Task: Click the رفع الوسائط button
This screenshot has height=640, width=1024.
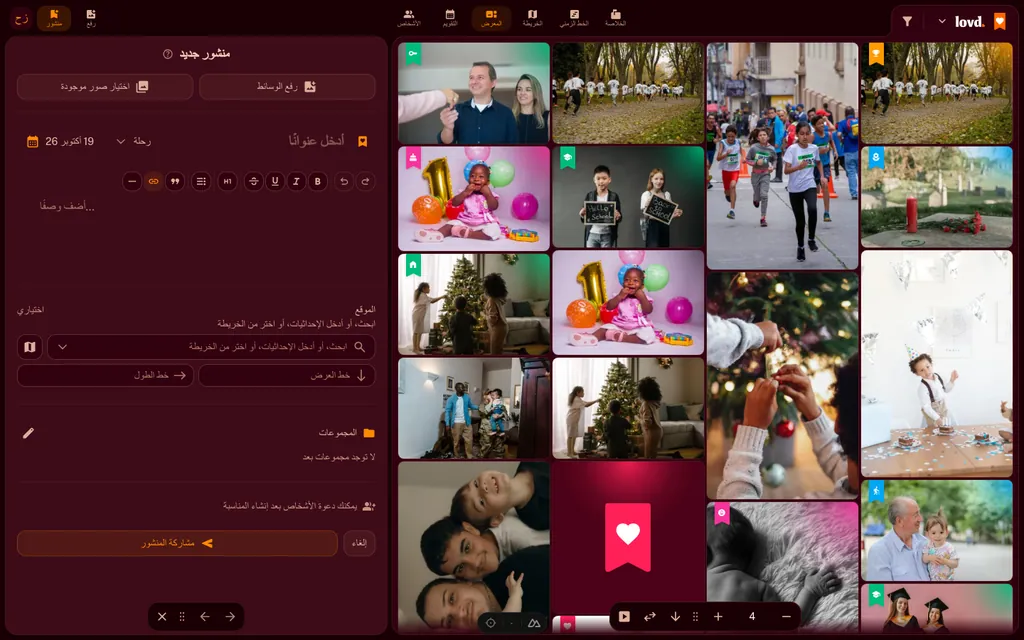Action: pyautogui.click(x=287, y=87)
